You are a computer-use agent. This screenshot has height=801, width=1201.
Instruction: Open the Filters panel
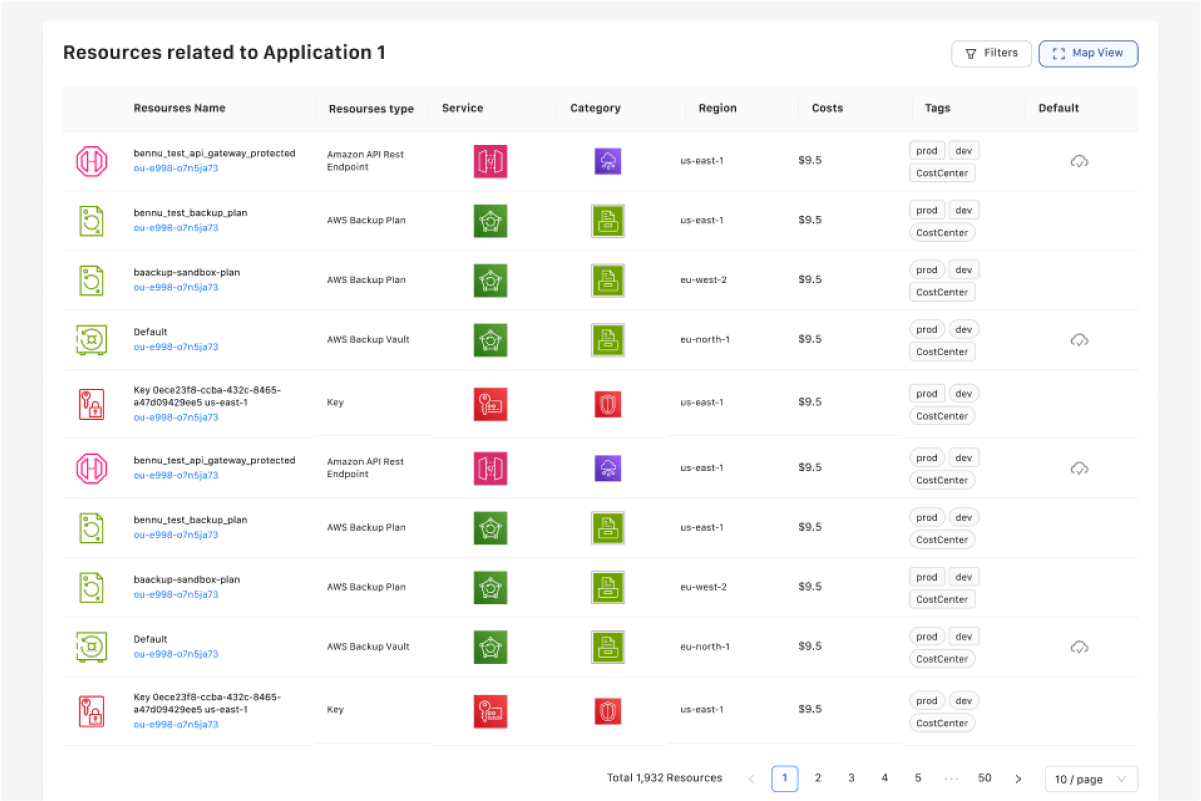pyautogui.click(x=990, y=53)
